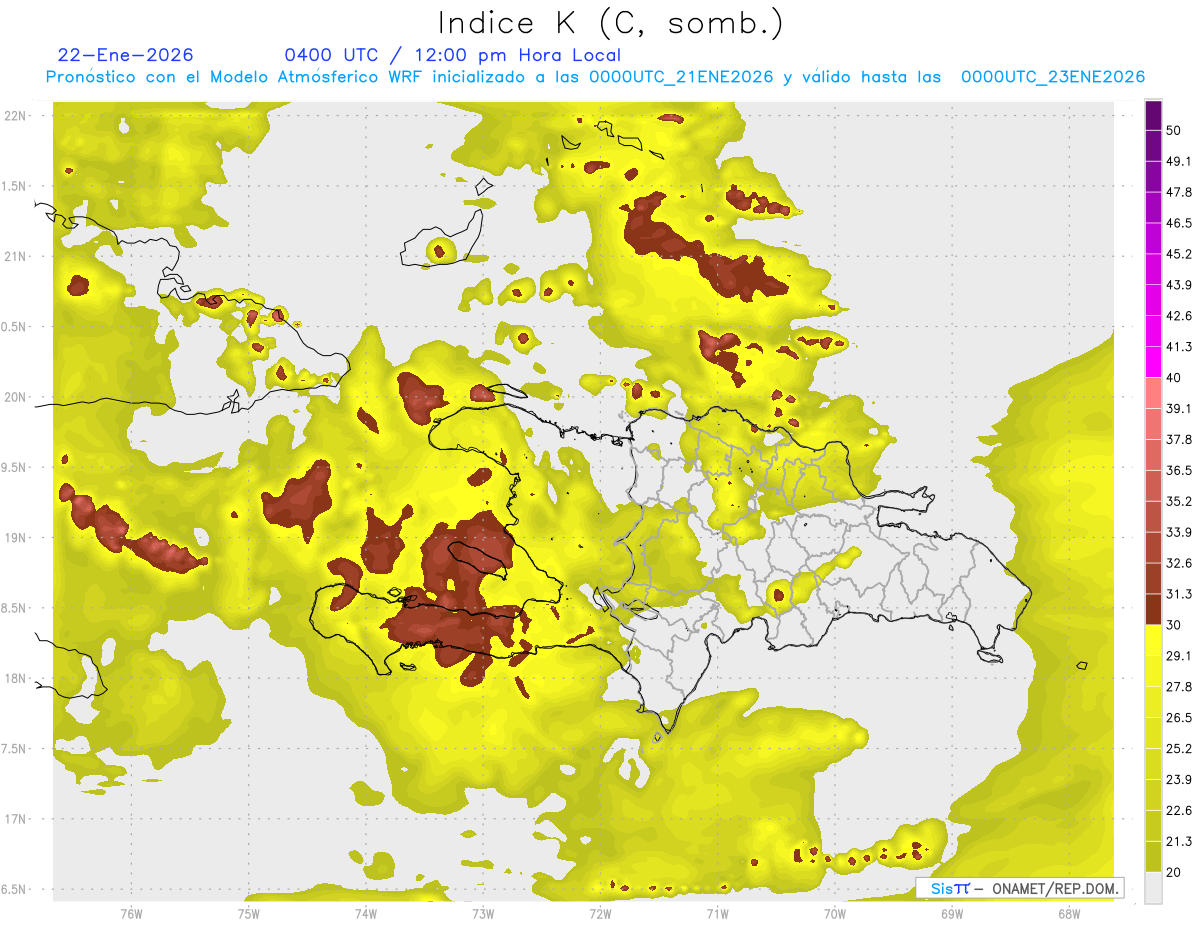Select the "18N" latitude axis label
The width and height of the screenshot is (1200, 927).
click(16, 678)
